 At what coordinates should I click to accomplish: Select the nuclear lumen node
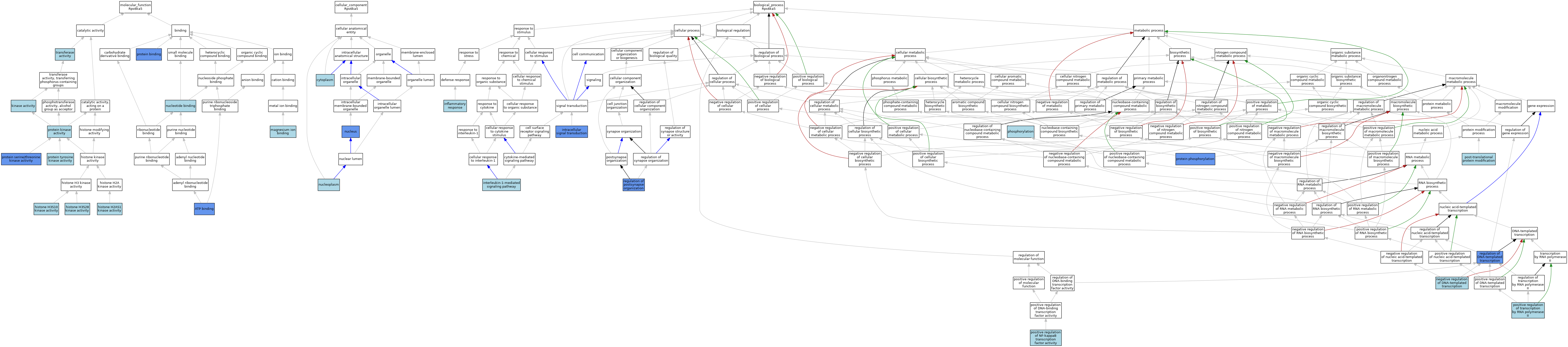351,159
